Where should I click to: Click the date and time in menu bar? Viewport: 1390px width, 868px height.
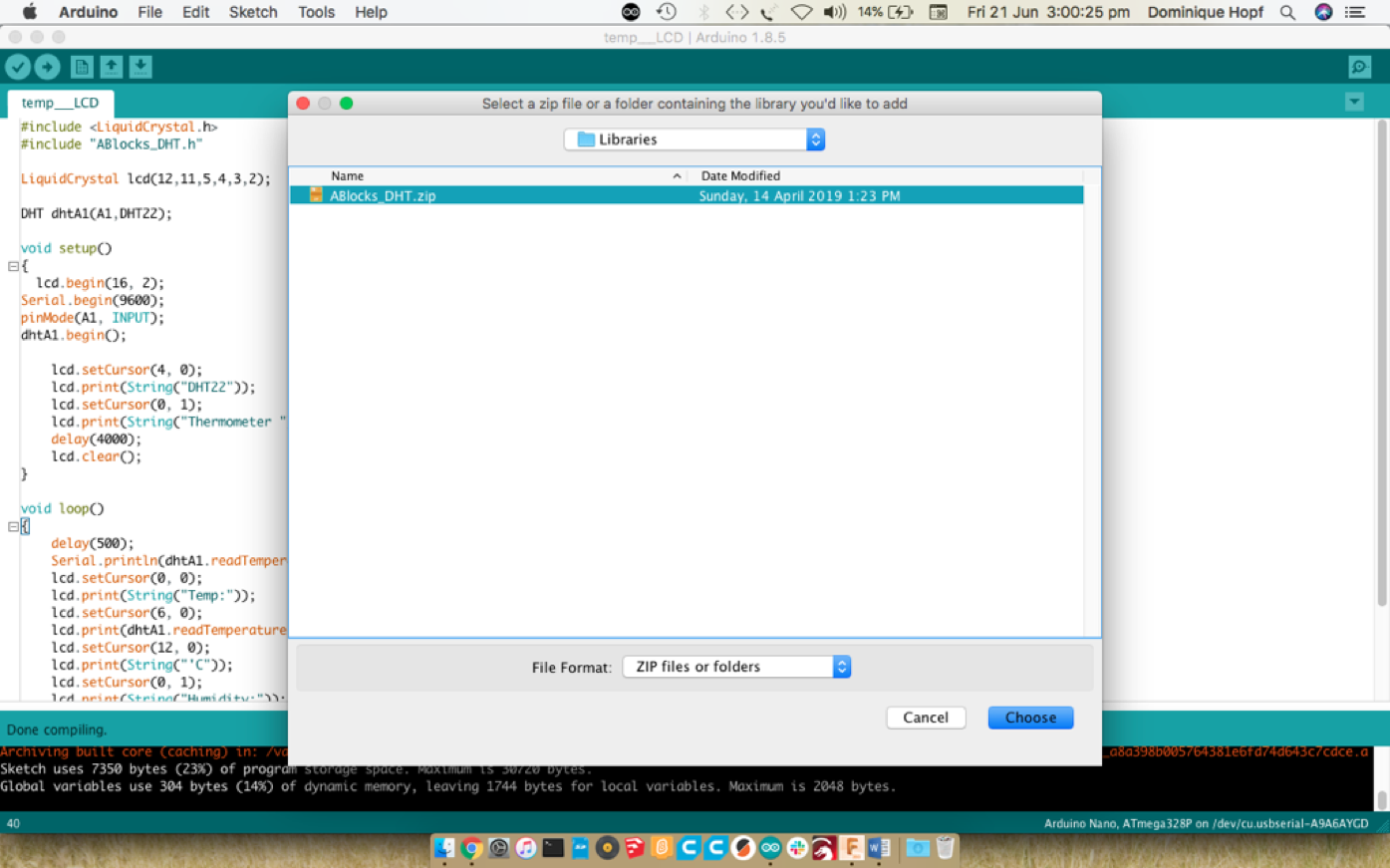[1048, 12]
